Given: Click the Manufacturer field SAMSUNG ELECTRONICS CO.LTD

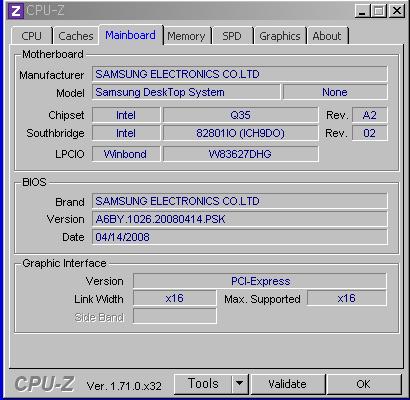Looking at the screenshot, I should point(240,74).
